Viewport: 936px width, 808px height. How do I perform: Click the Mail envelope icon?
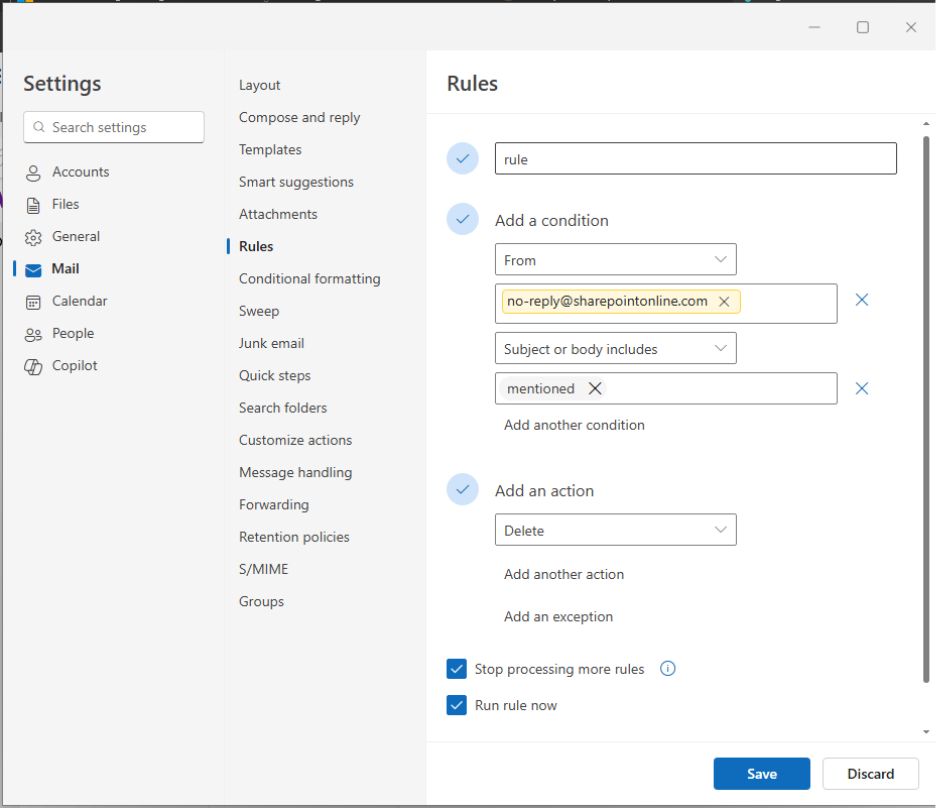click(x=33, y=270)
